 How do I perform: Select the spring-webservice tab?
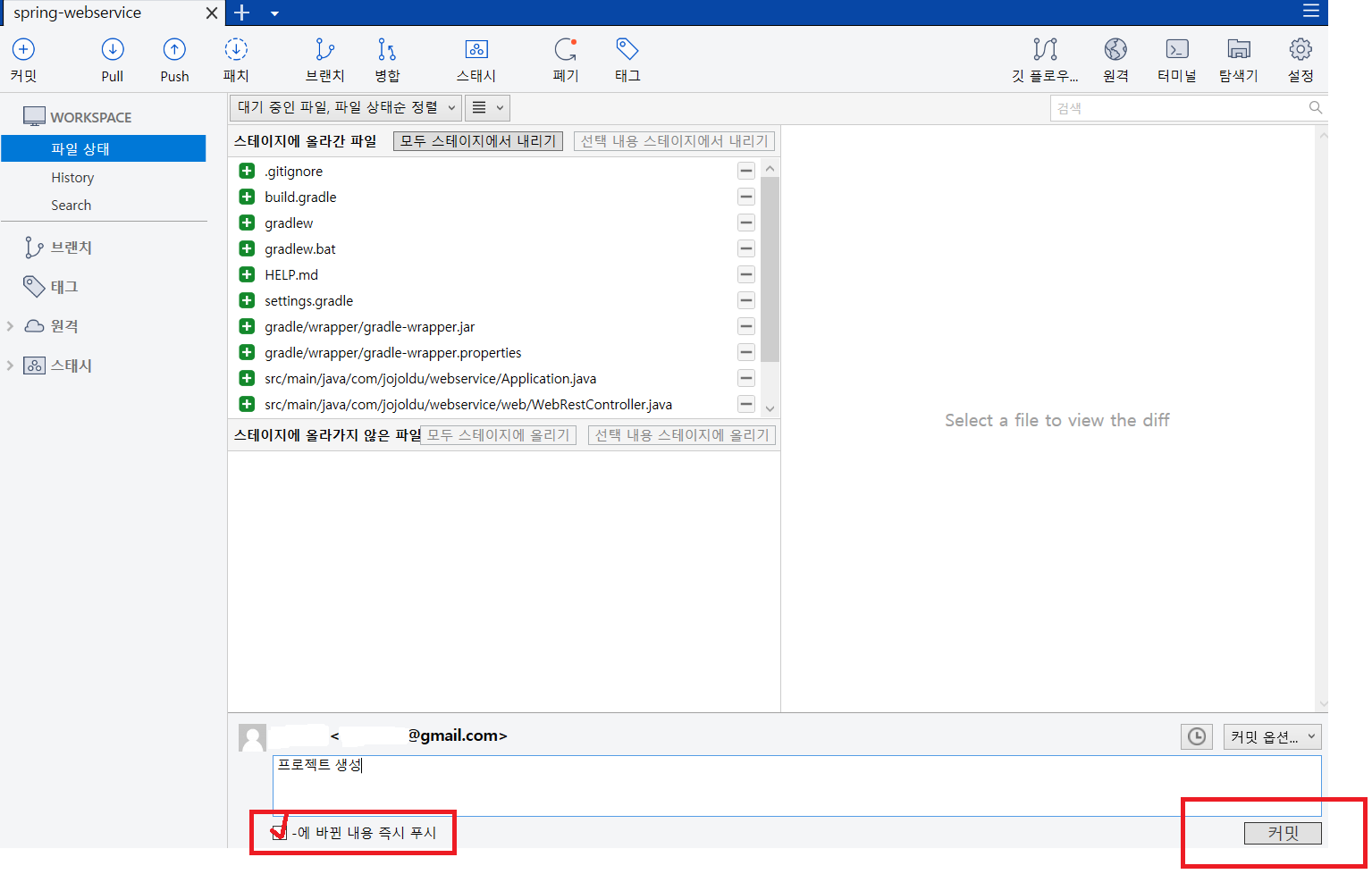[112, 13]
